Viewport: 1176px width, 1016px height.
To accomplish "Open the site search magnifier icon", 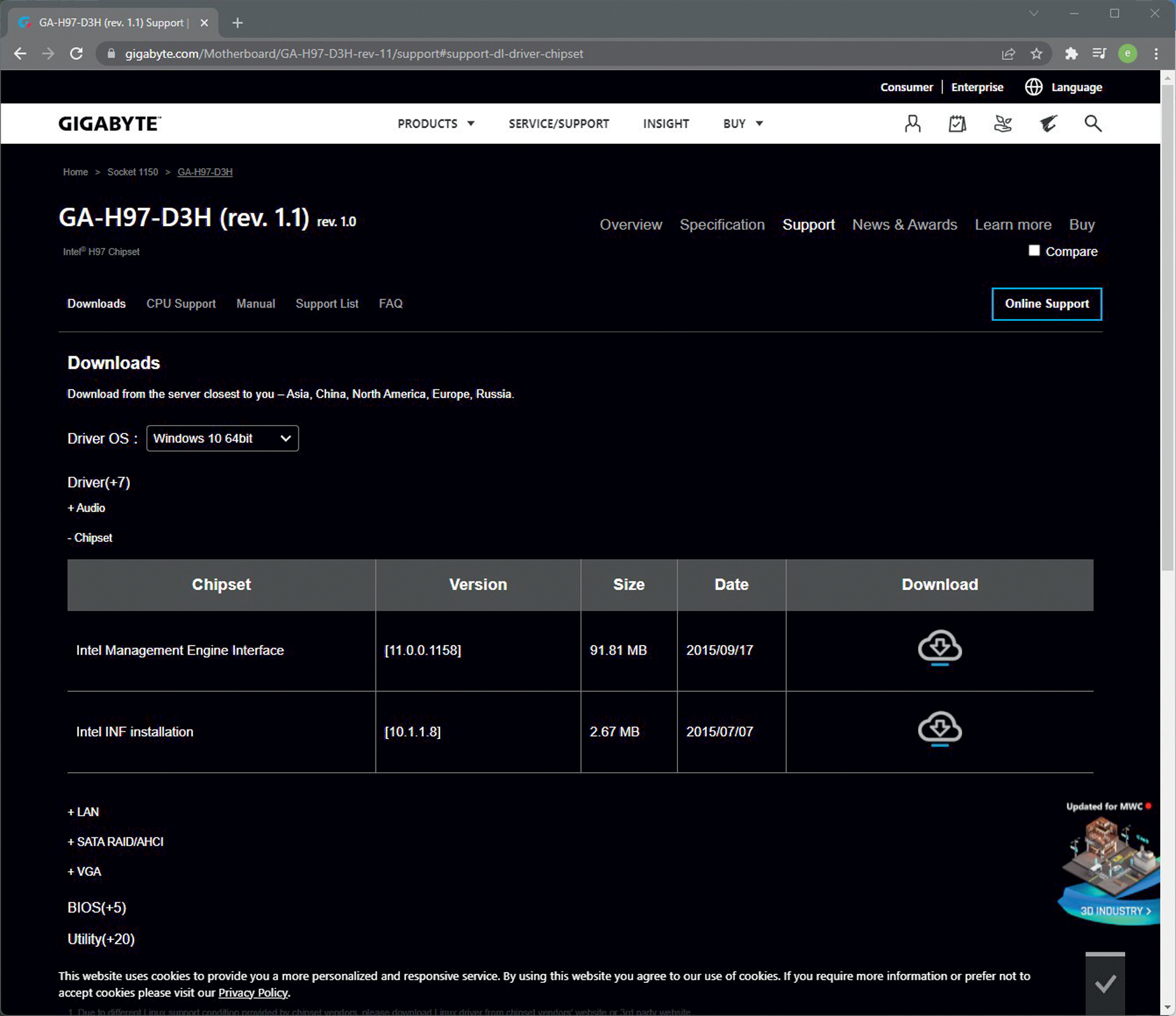I will pyautogui.click(x=1093, y=124).
